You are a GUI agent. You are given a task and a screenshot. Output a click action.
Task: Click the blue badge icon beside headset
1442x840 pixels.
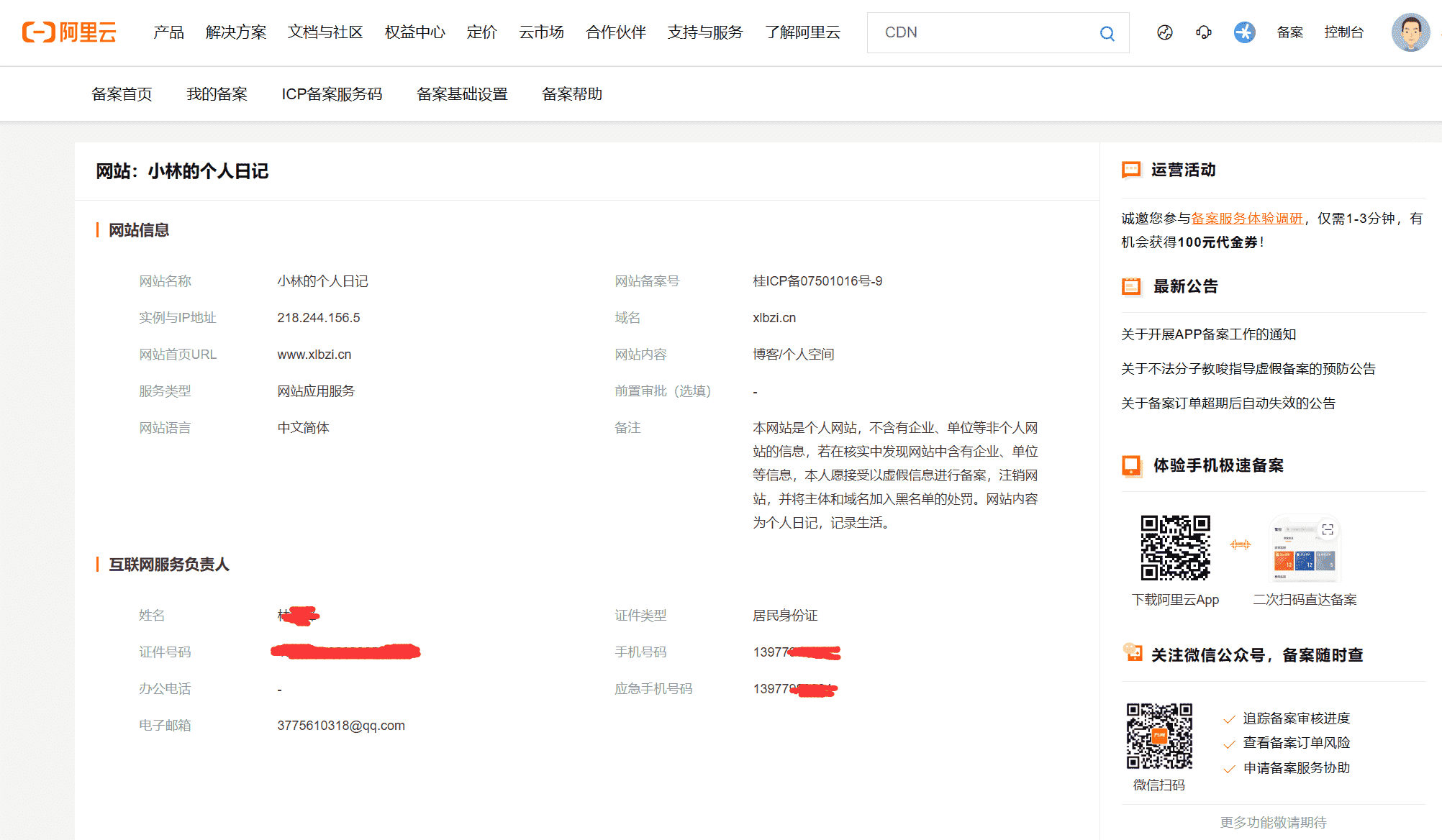[1244, 32]
